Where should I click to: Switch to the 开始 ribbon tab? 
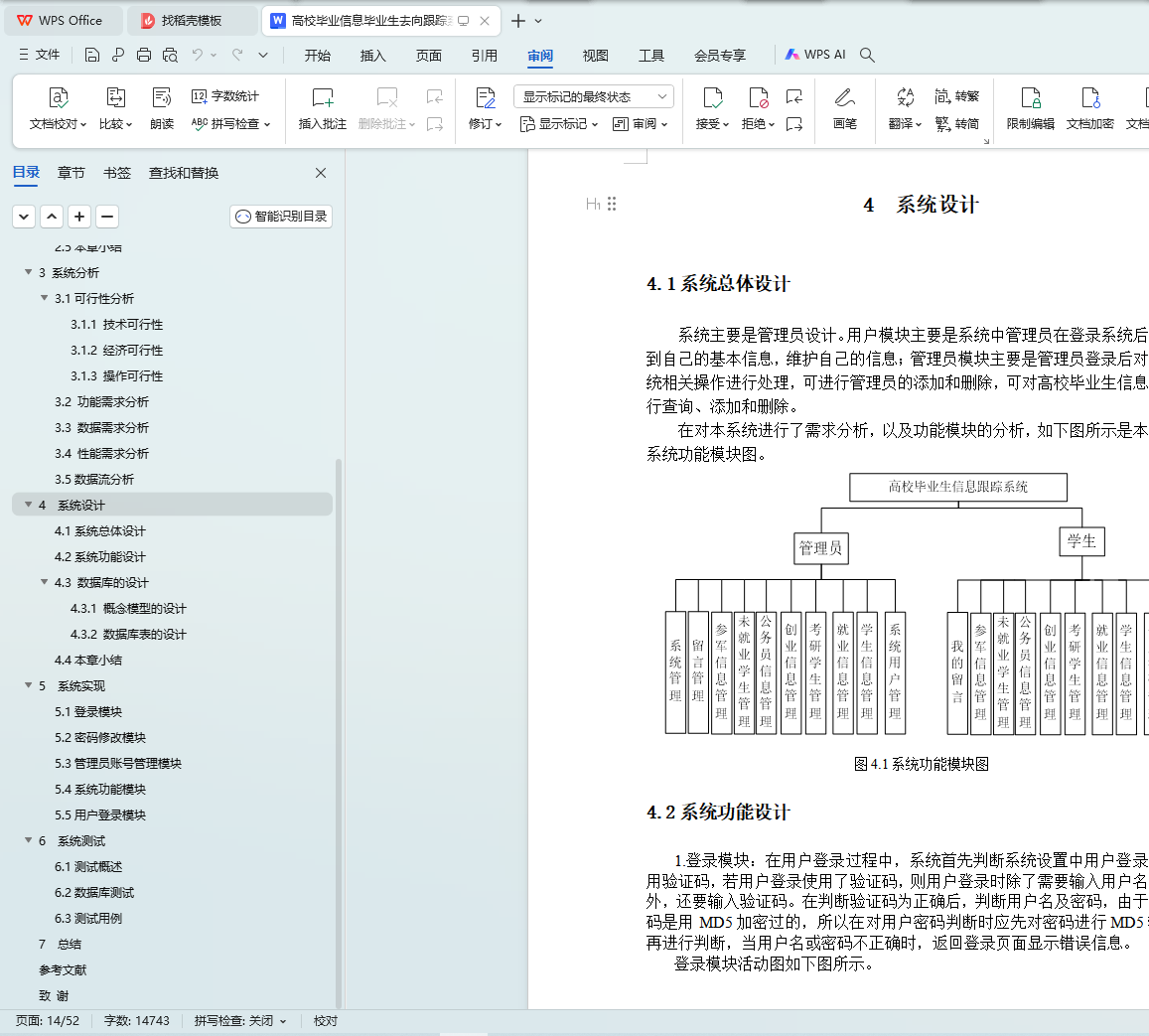(x=318, y=56)
